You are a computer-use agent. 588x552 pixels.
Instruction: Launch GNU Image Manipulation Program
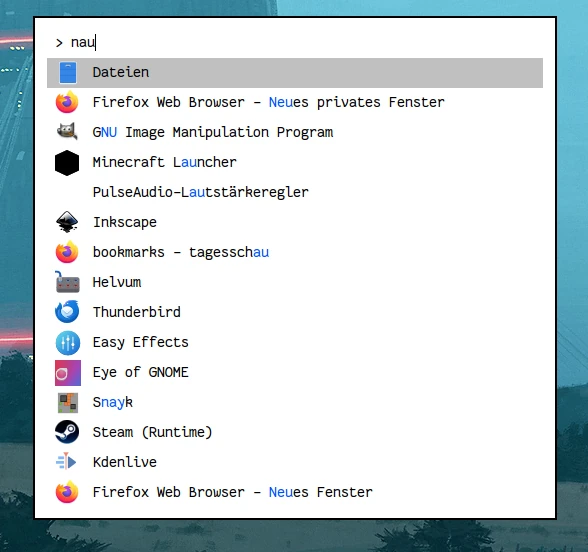click(295, 132)
